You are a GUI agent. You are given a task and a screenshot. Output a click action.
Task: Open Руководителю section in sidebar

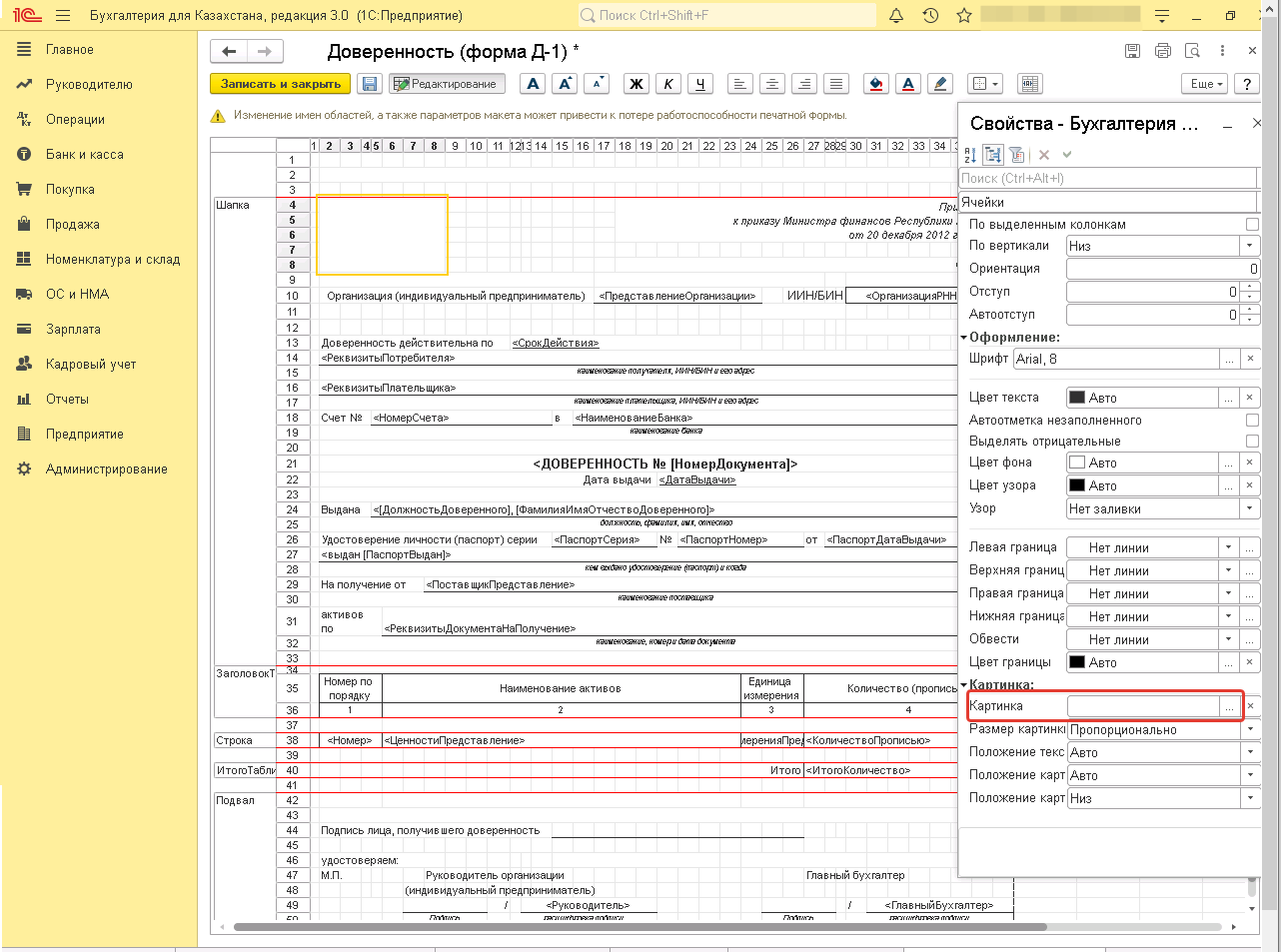(x=89, y=85)
